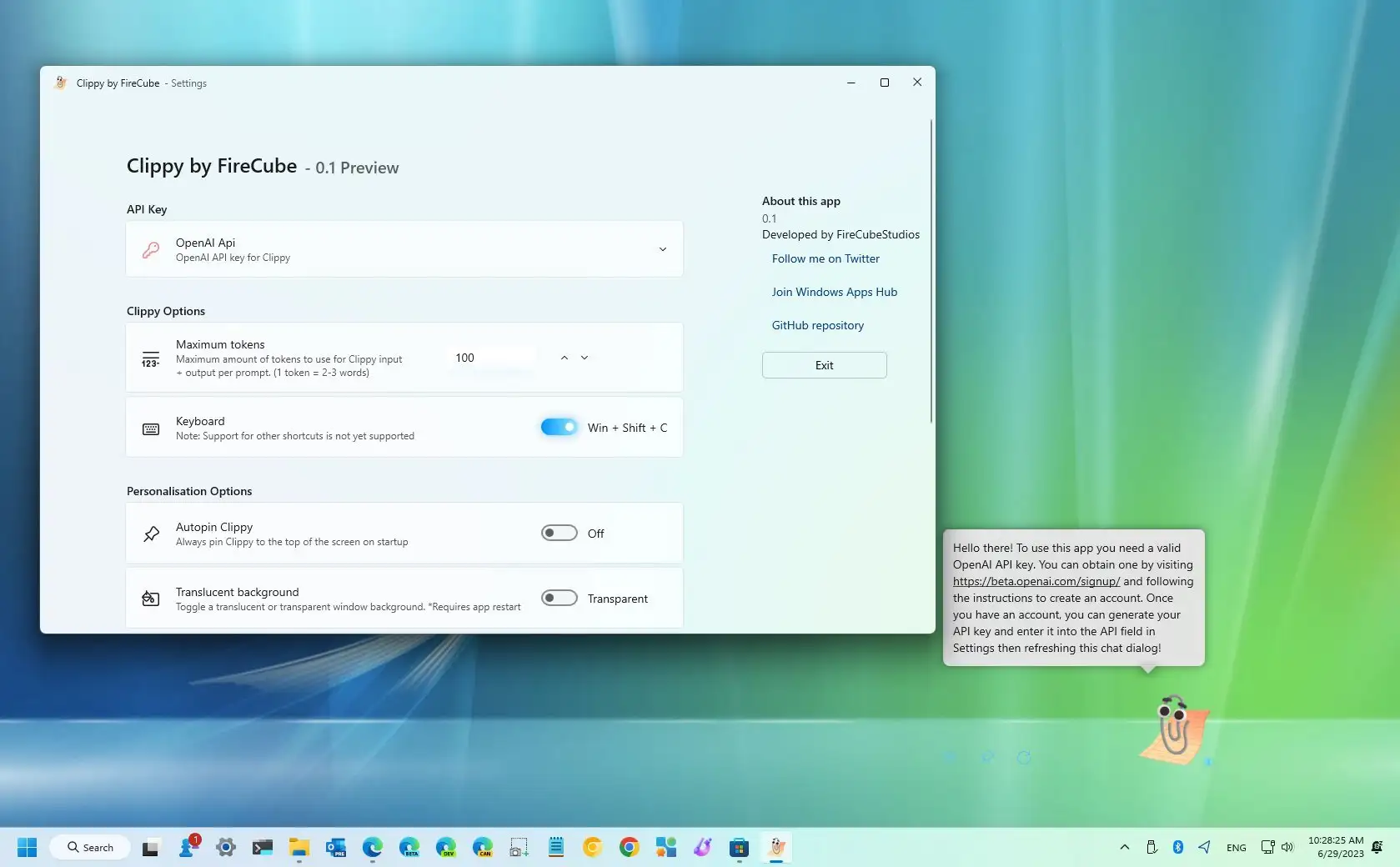Expand hidden icons in the system tray
This screenshot has width=1400, height=867.
tap(1124, 847)
